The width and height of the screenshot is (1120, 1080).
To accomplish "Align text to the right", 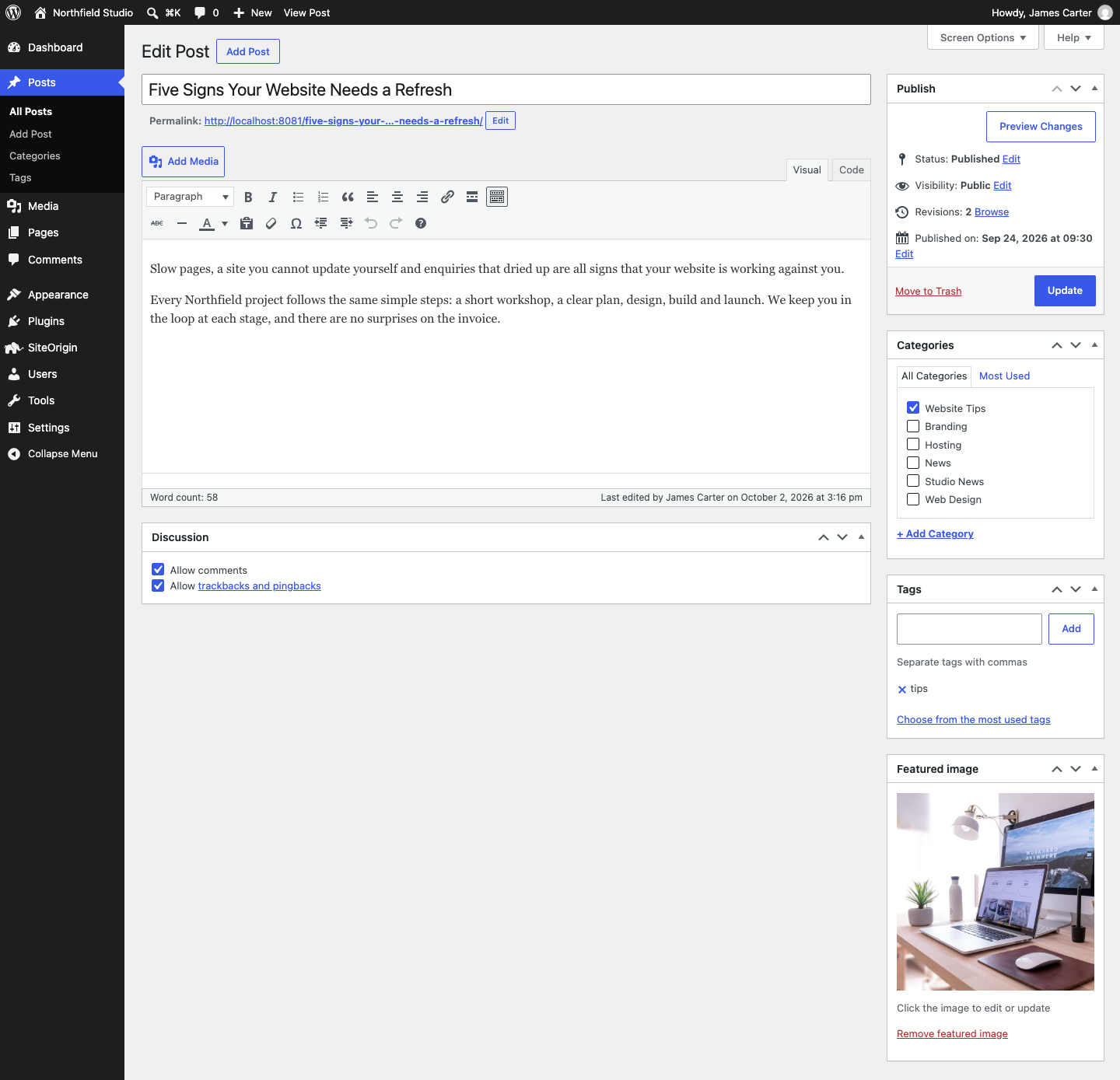I will (x=422, y=197).
